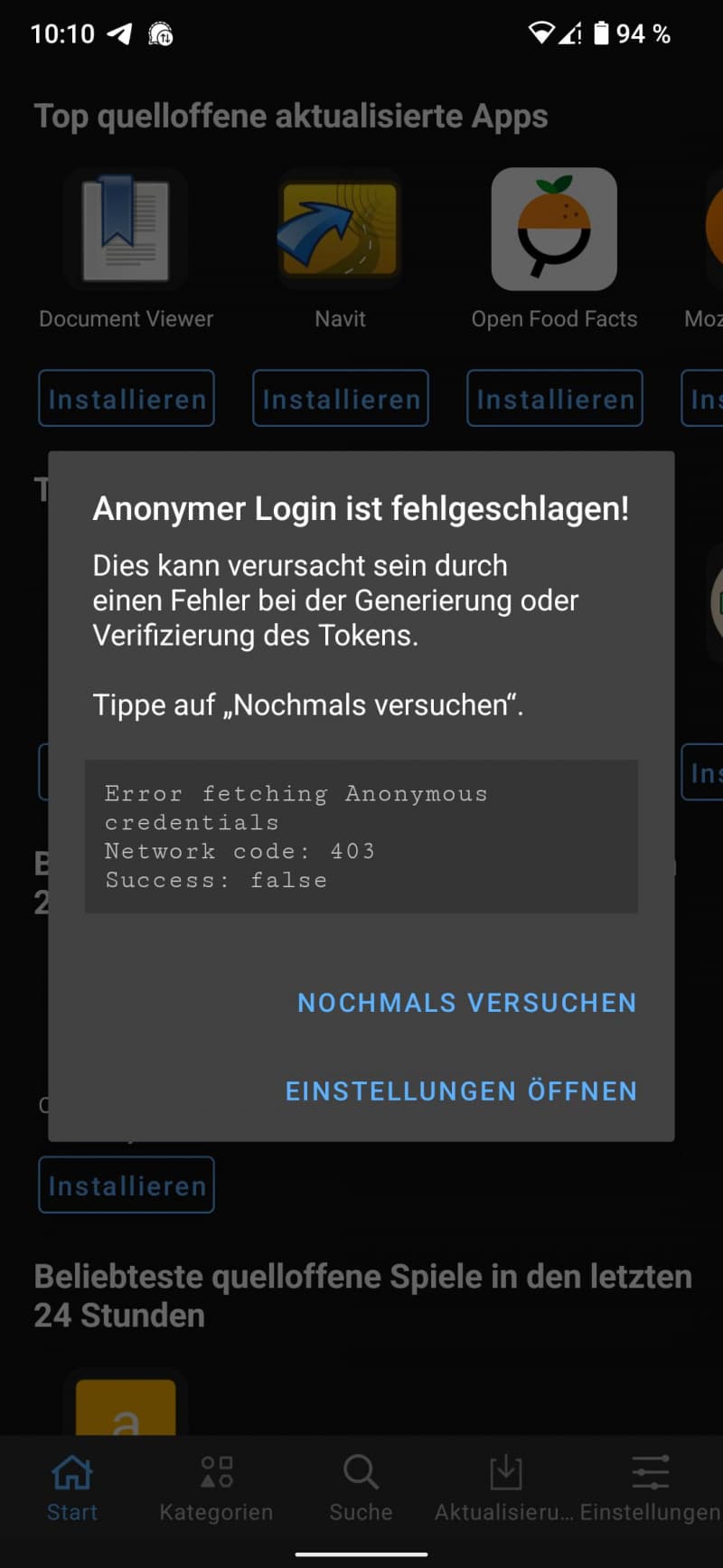Open the Aktualisierungen download icon

click(x=505, y=1472)
